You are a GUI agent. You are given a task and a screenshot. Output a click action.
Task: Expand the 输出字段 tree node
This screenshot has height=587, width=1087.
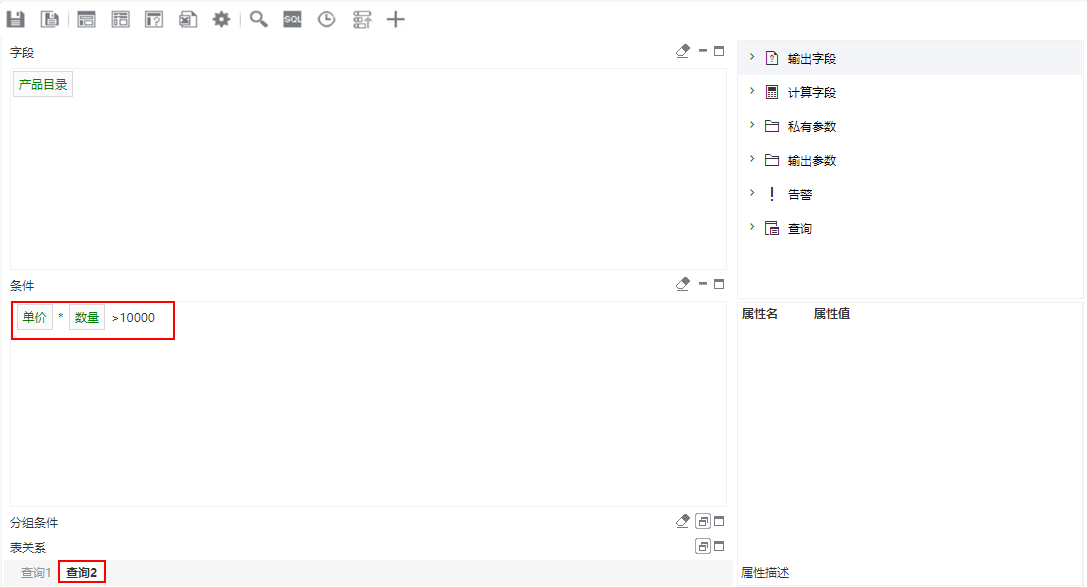tap(752, 57)
